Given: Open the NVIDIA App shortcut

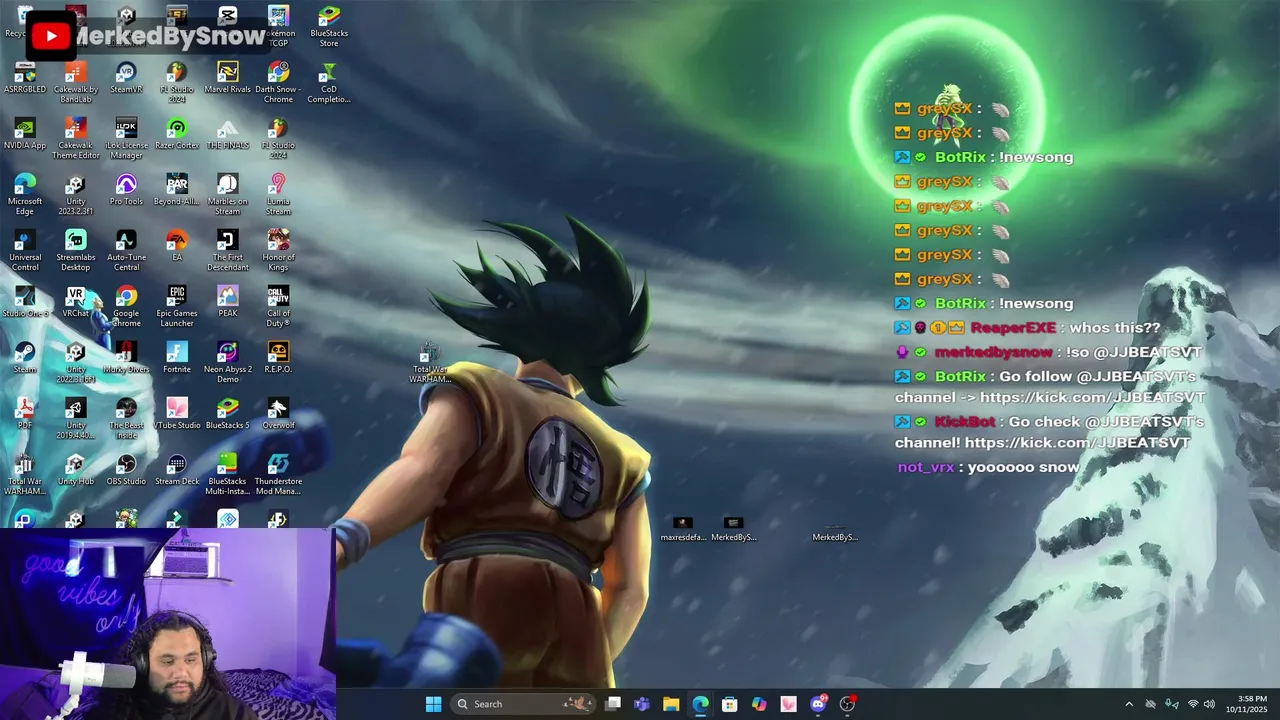Looking at the screenshot, I should pos(25,134).
